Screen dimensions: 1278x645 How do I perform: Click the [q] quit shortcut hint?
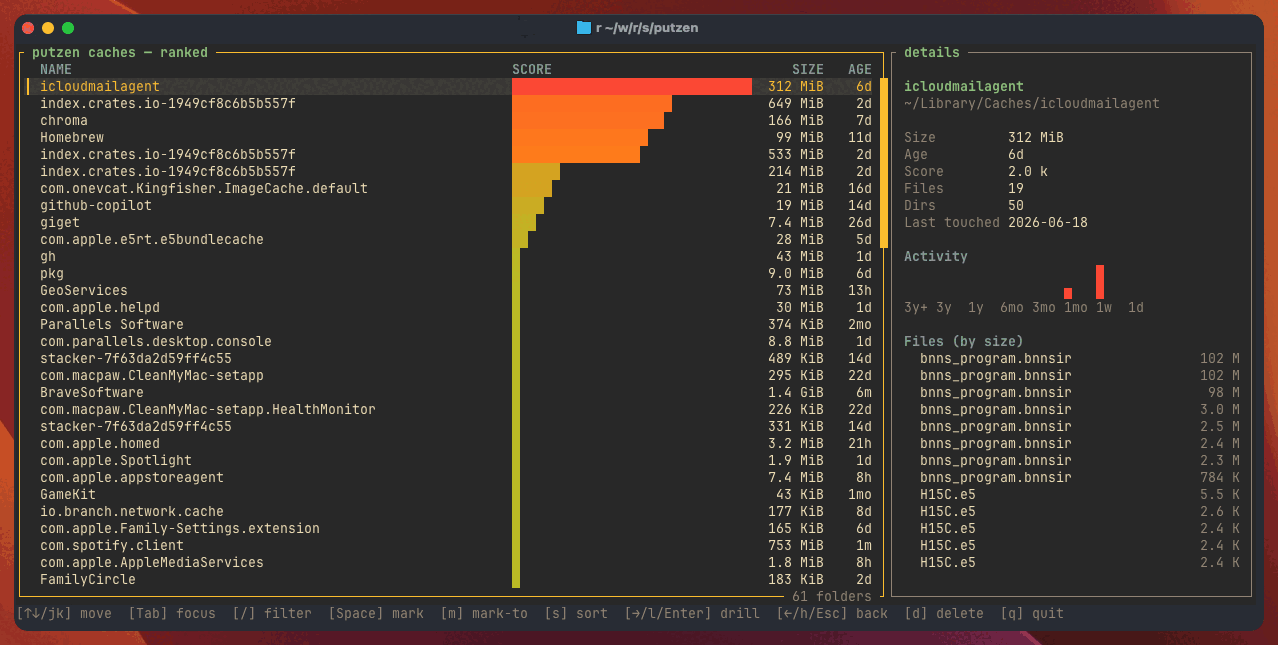tap(1032, 614)
